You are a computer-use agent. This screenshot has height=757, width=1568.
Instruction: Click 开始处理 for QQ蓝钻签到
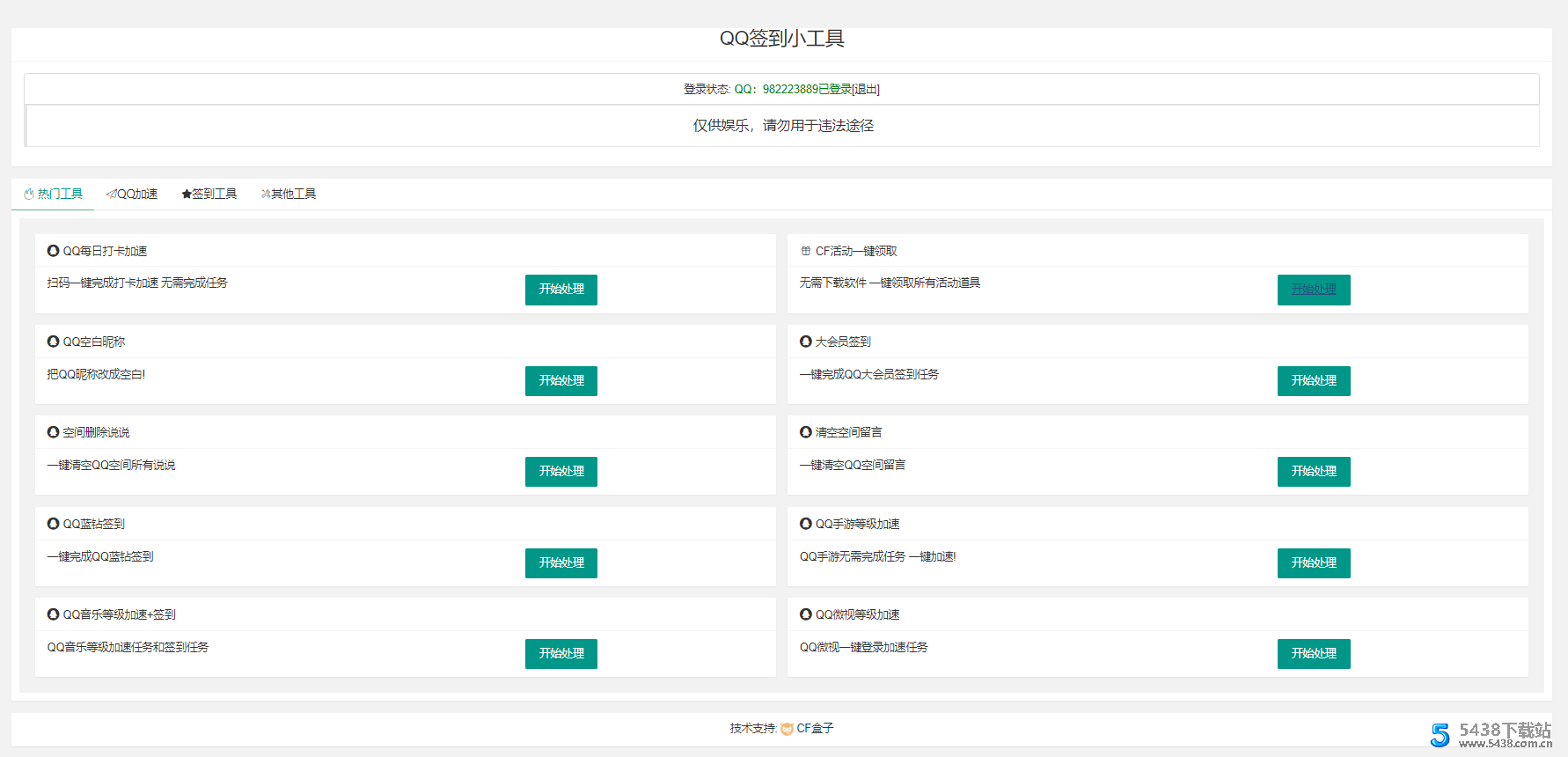(x=561, y=563)
